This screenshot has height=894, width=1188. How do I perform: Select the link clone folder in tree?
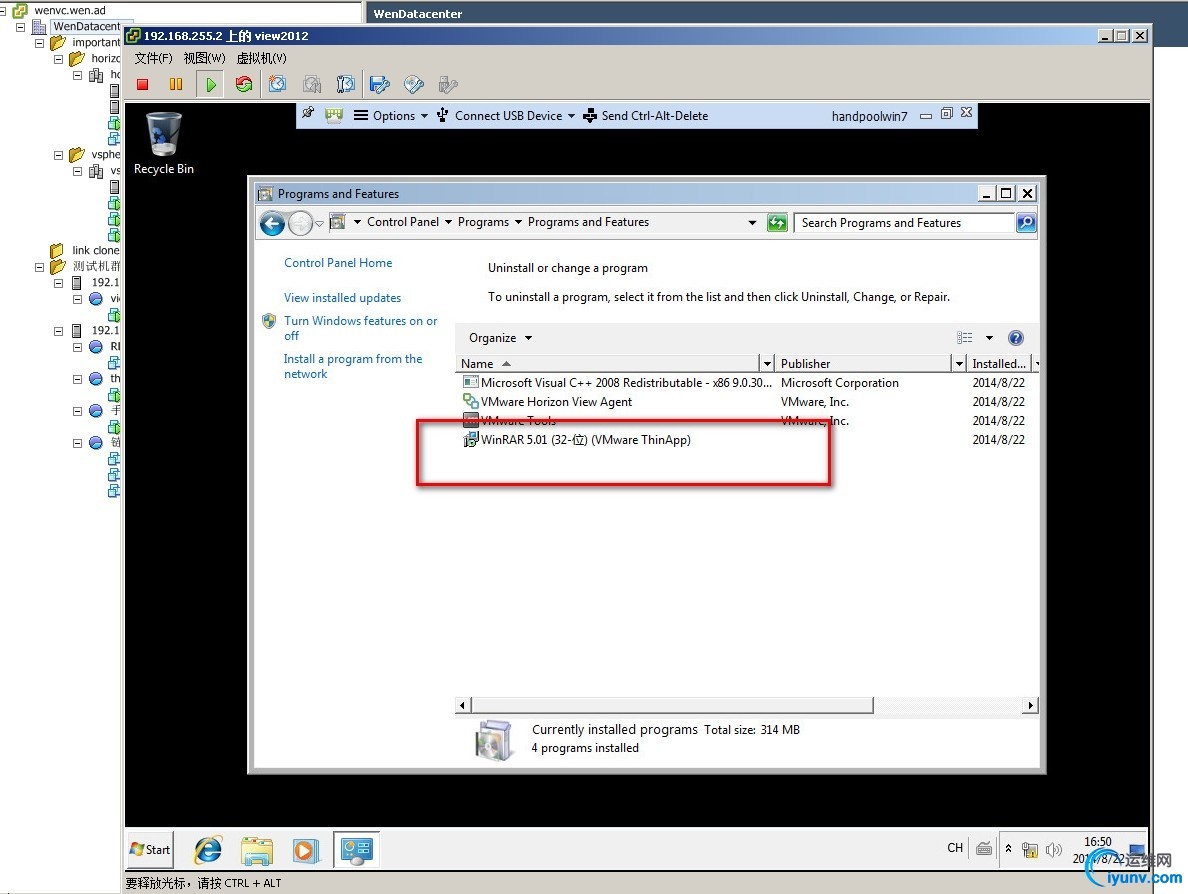point(84,250)
